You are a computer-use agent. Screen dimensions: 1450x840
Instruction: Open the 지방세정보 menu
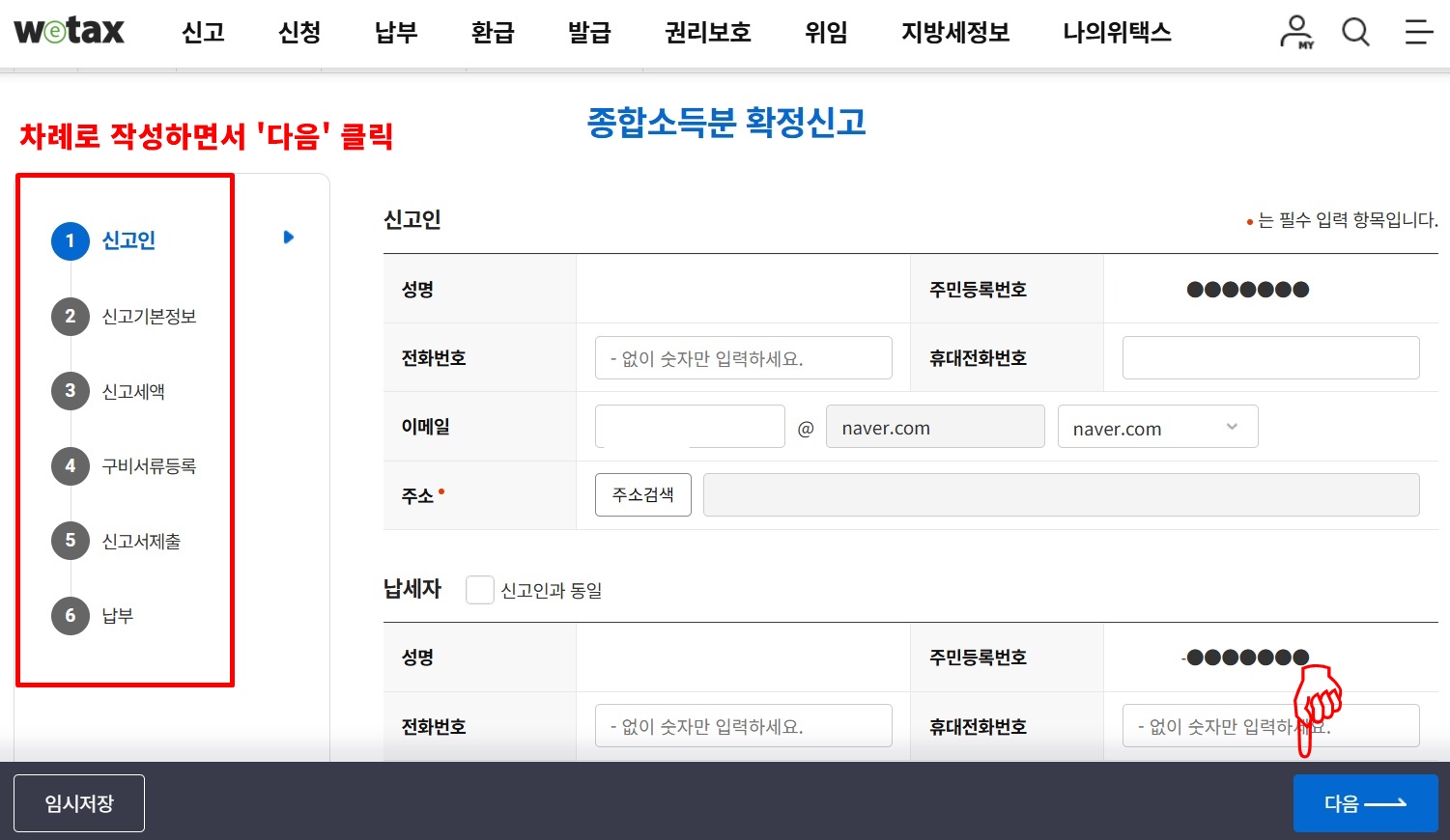click(x=953, y=31)
